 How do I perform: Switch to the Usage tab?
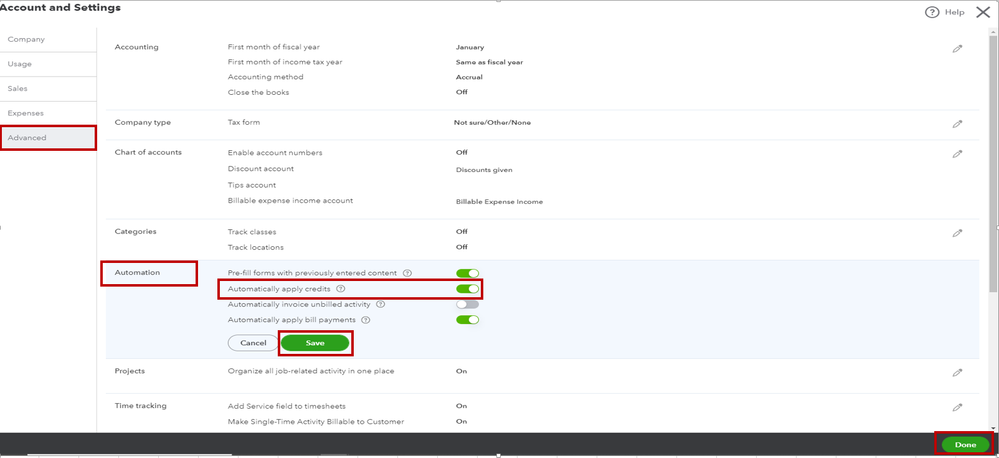48,64
